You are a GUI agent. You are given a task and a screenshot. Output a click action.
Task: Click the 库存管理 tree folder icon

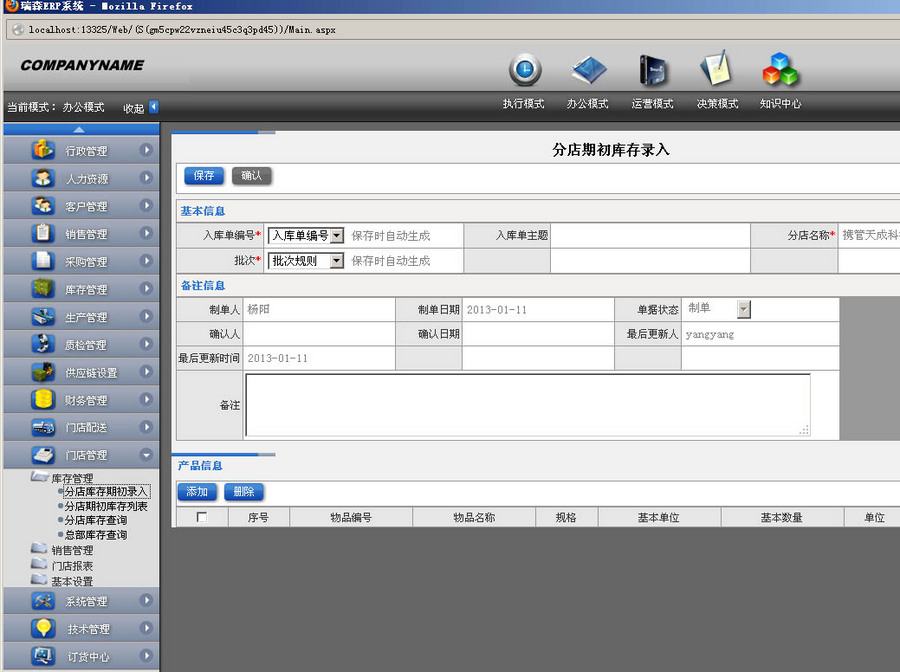39,476
